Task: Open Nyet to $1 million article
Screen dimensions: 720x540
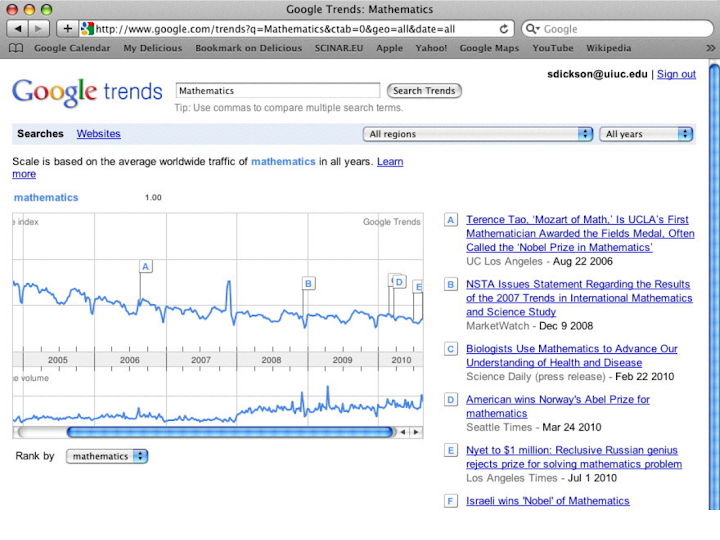Action: 574,457
